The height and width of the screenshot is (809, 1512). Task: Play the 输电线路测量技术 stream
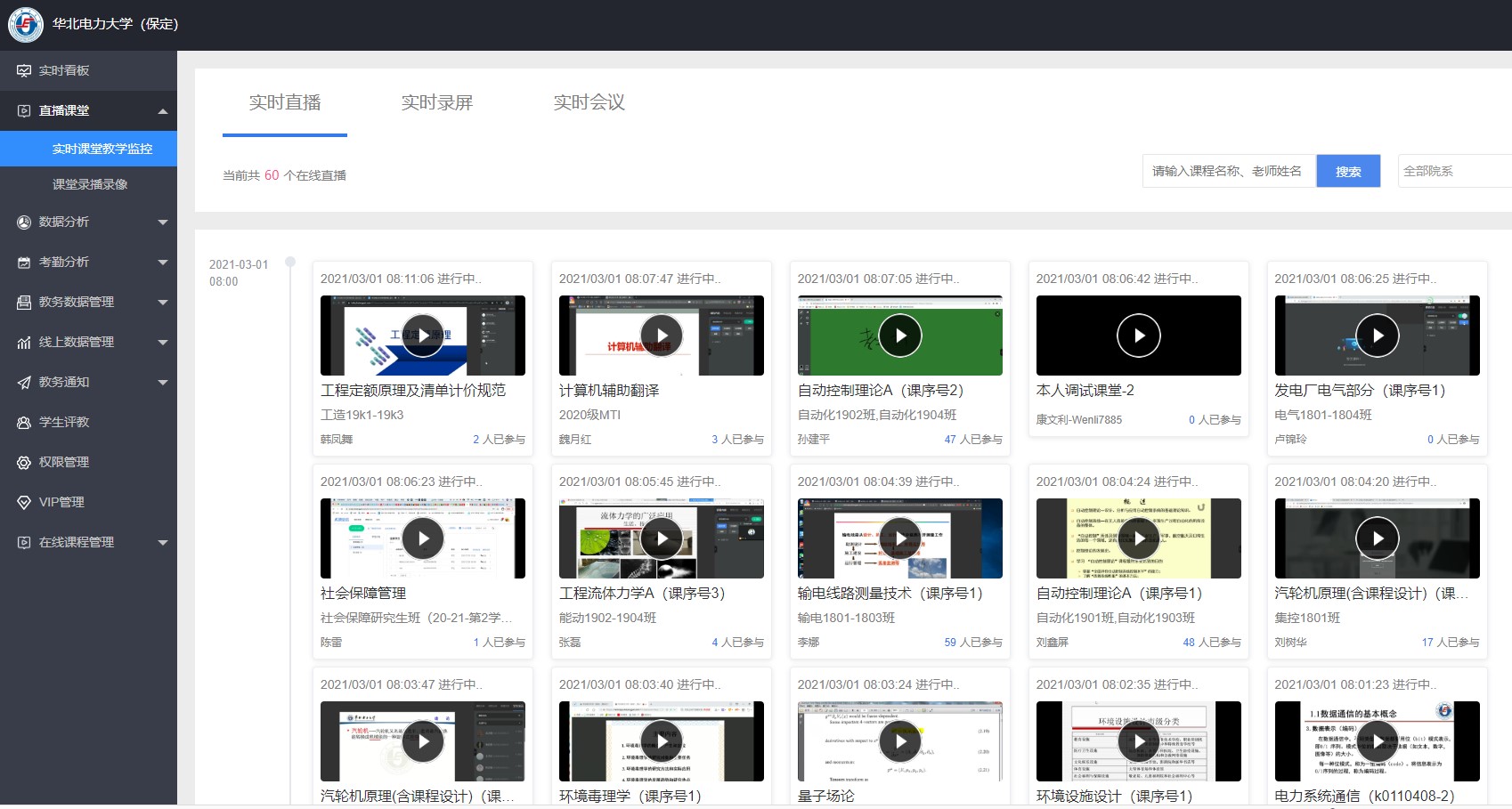point(900,538)
